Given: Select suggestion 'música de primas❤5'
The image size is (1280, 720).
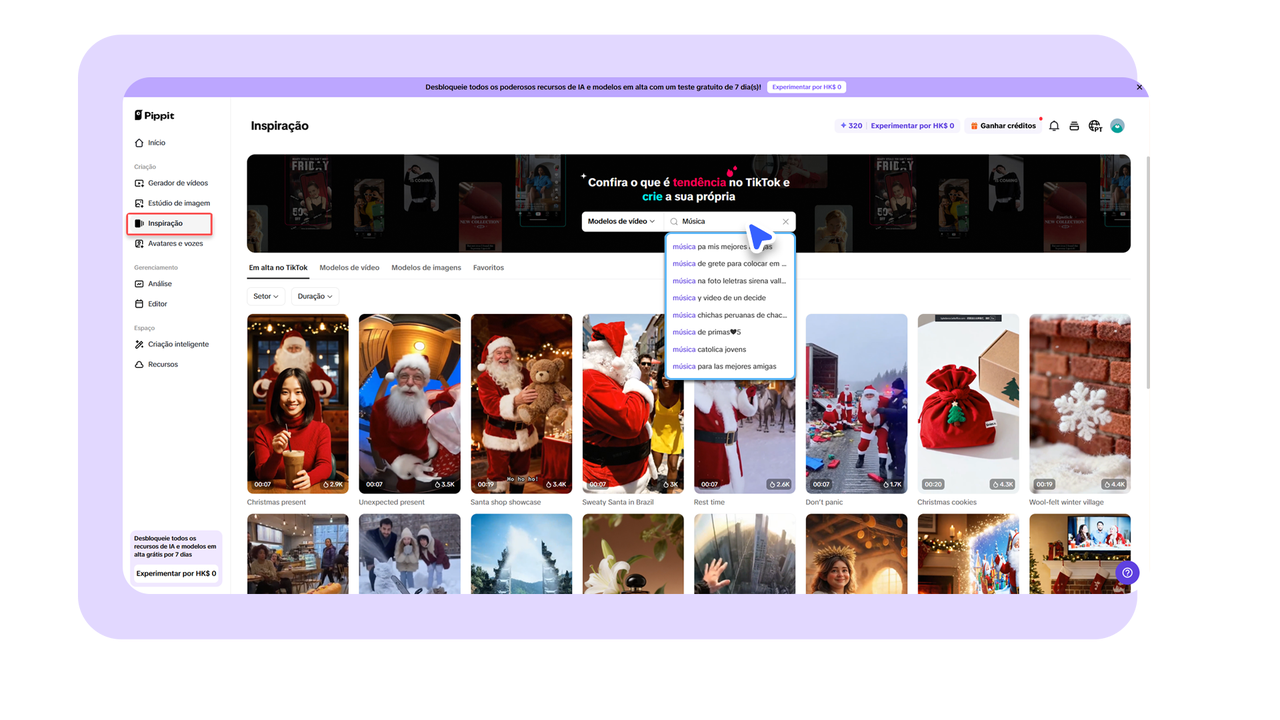Looking at the screenshot, I should [730, 332].
